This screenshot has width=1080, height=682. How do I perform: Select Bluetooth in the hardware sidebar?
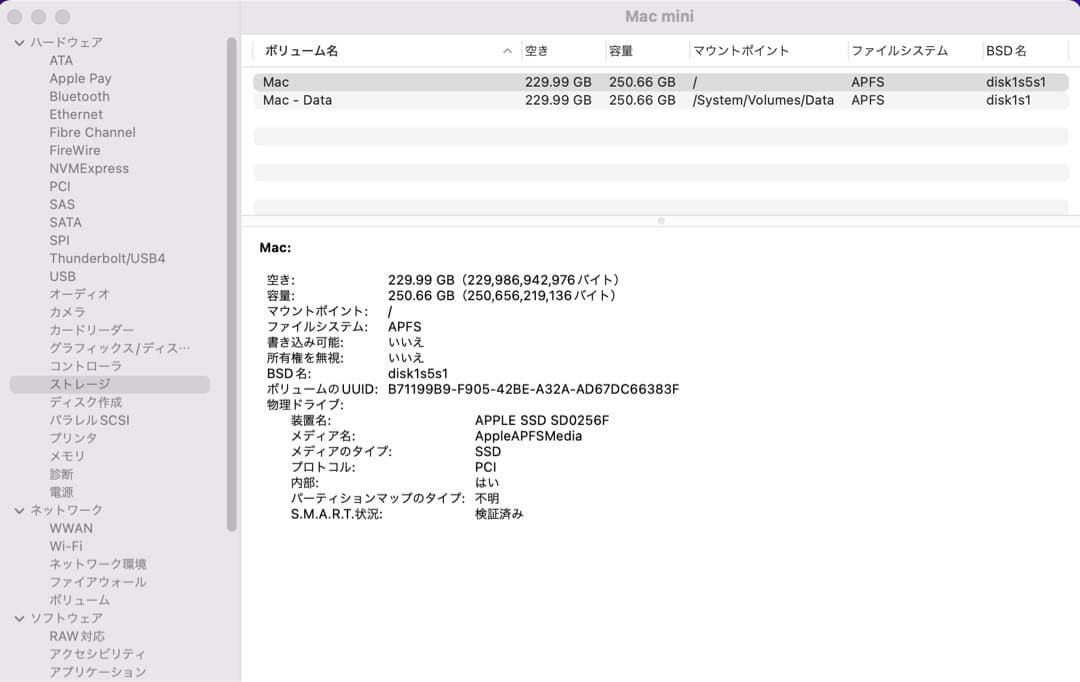(x=79, y=96)
